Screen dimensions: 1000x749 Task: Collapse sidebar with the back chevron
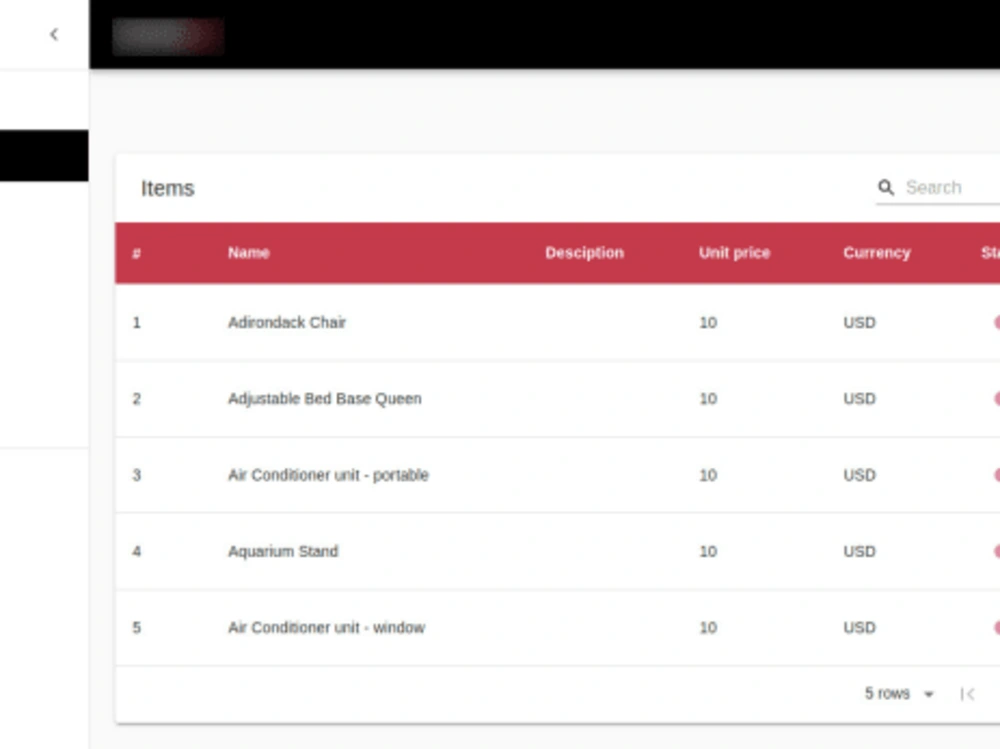click(x=54, y=34)
